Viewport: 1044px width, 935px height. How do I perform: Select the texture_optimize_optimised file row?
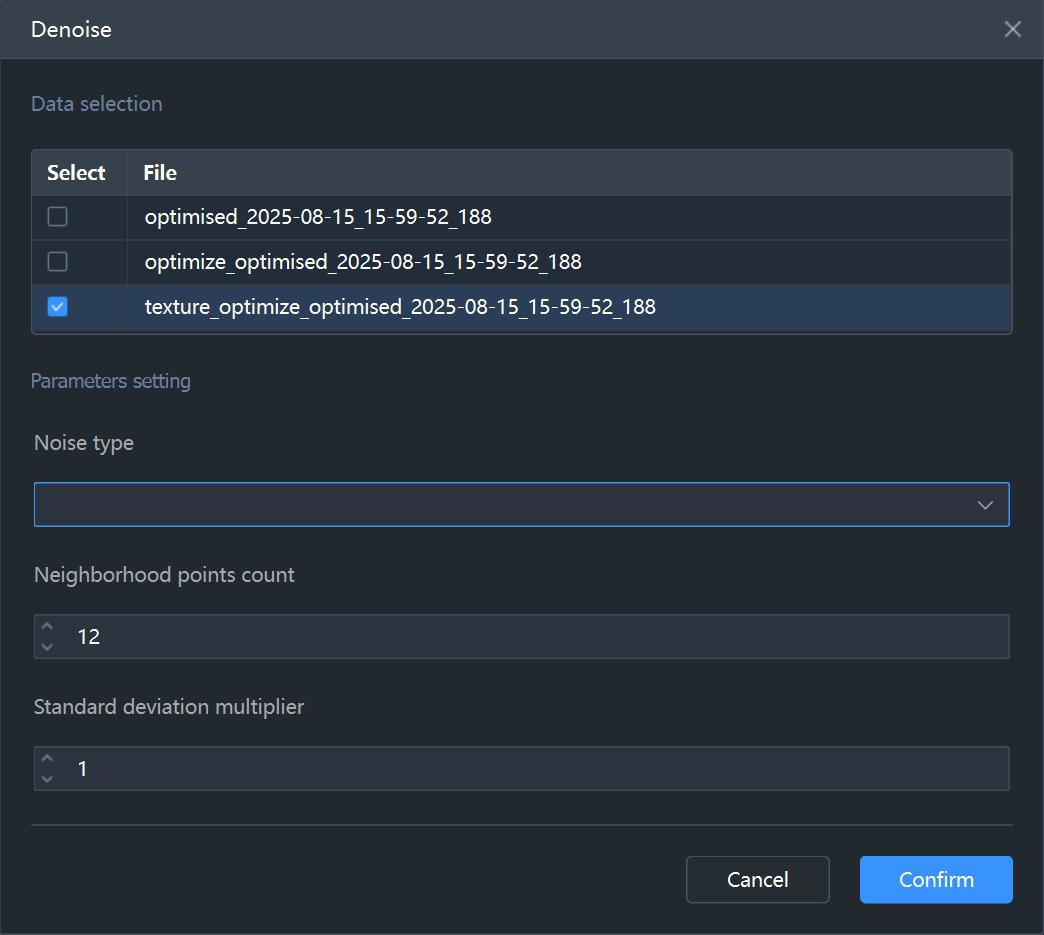pyautogui.click(x=521, y=308)
